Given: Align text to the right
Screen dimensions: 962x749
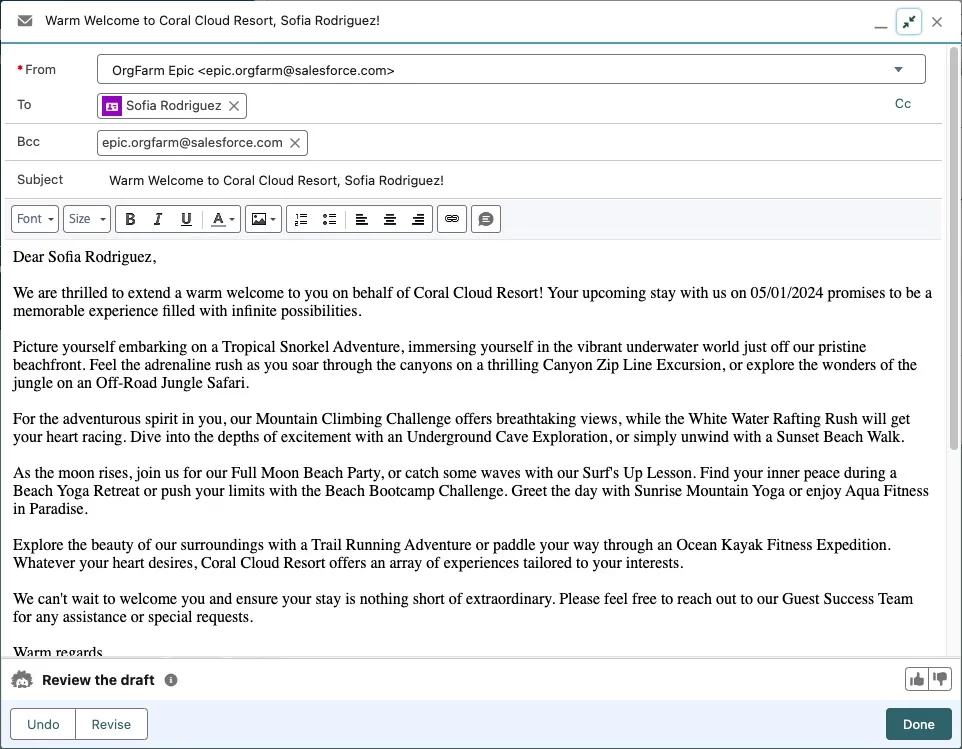Looking at the screenshot, I should (418, 219).
